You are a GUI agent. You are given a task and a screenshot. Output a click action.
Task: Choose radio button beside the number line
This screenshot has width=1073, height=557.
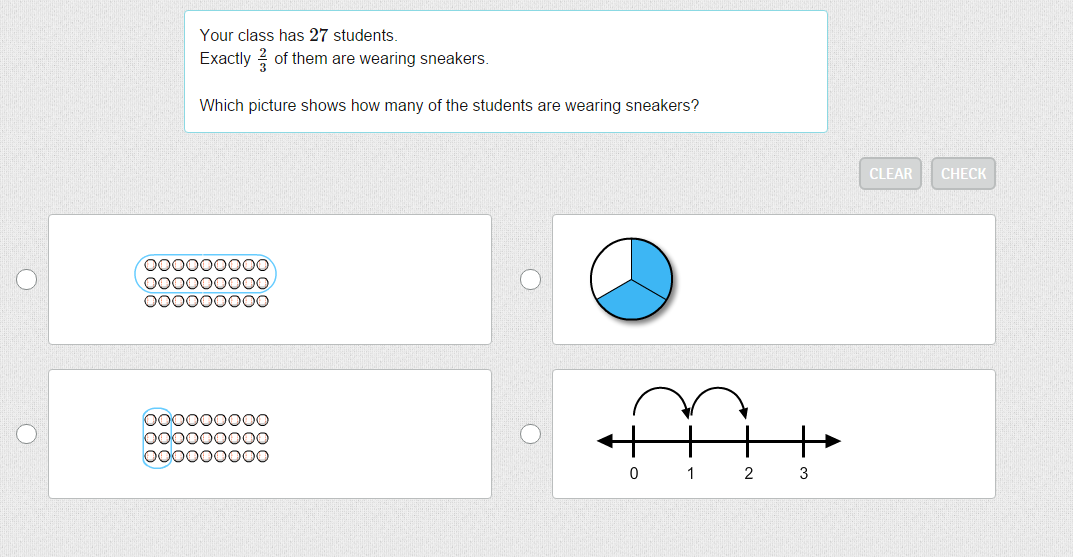click(531, 434)
